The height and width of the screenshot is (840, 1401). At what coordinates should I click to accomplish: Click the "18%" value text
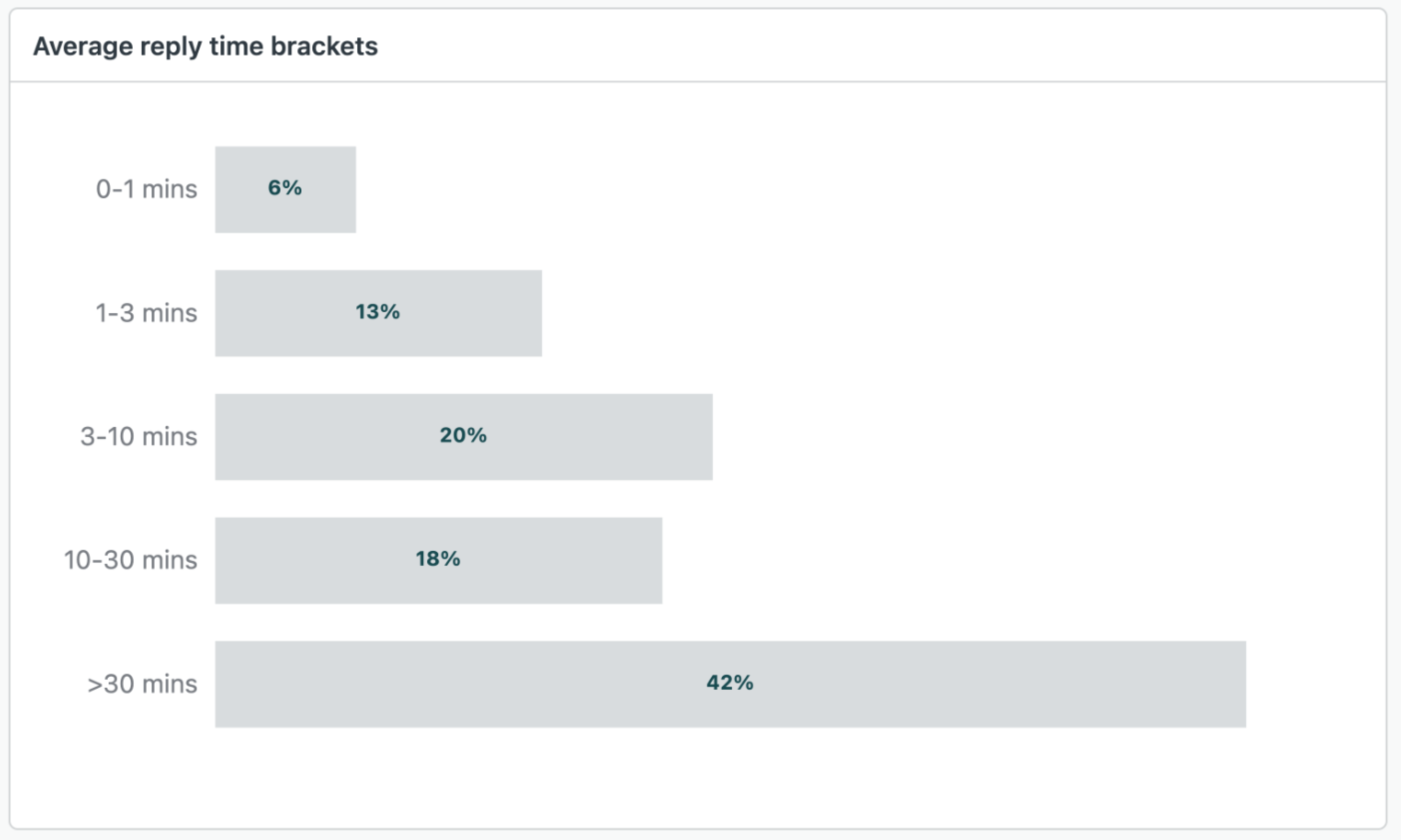click(x=438, y=559)
